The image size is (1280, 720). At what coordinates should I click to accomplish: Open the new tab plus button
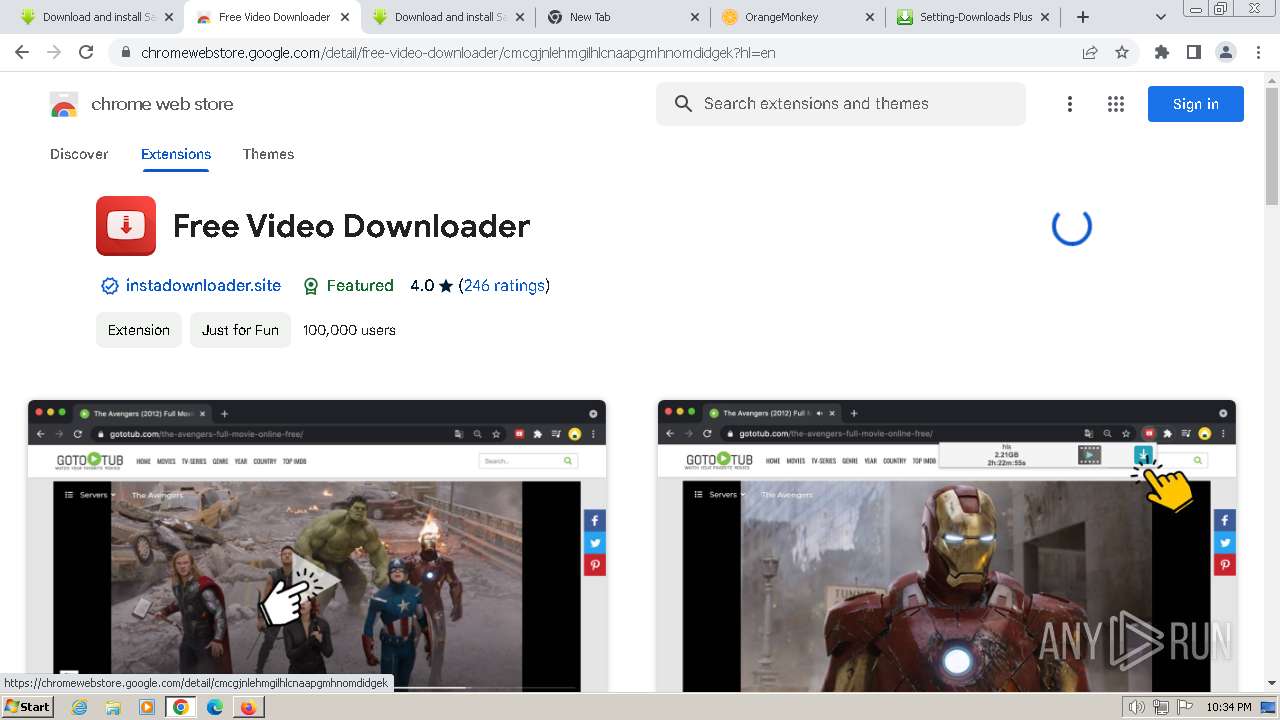tap(1083, 17)
